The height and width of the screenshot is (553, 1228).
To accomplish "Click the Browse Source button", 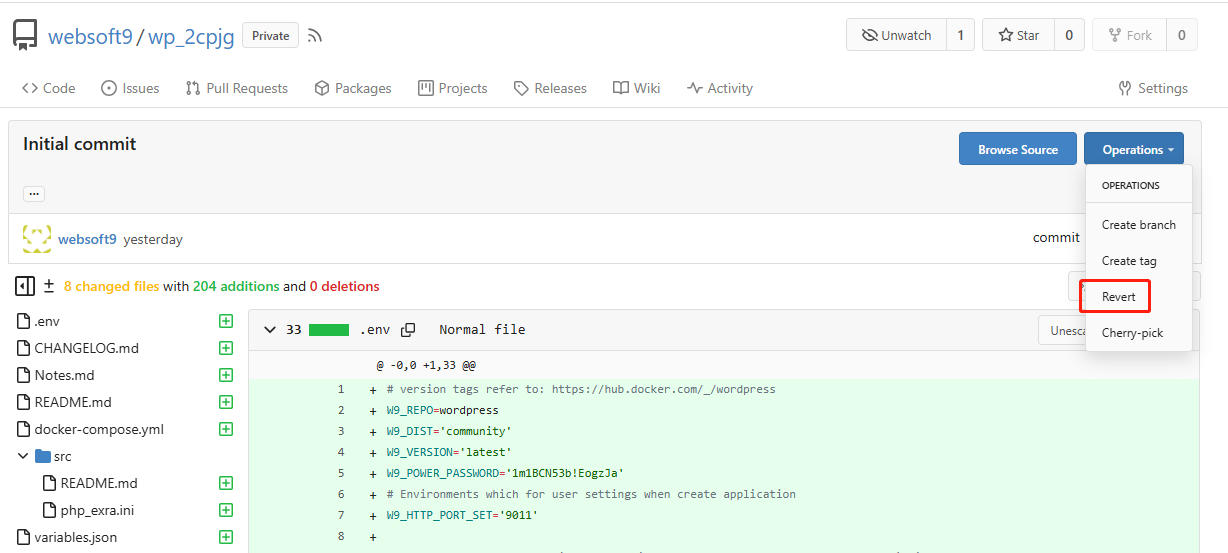I will pyautogui.click(x=1017, y=149).
